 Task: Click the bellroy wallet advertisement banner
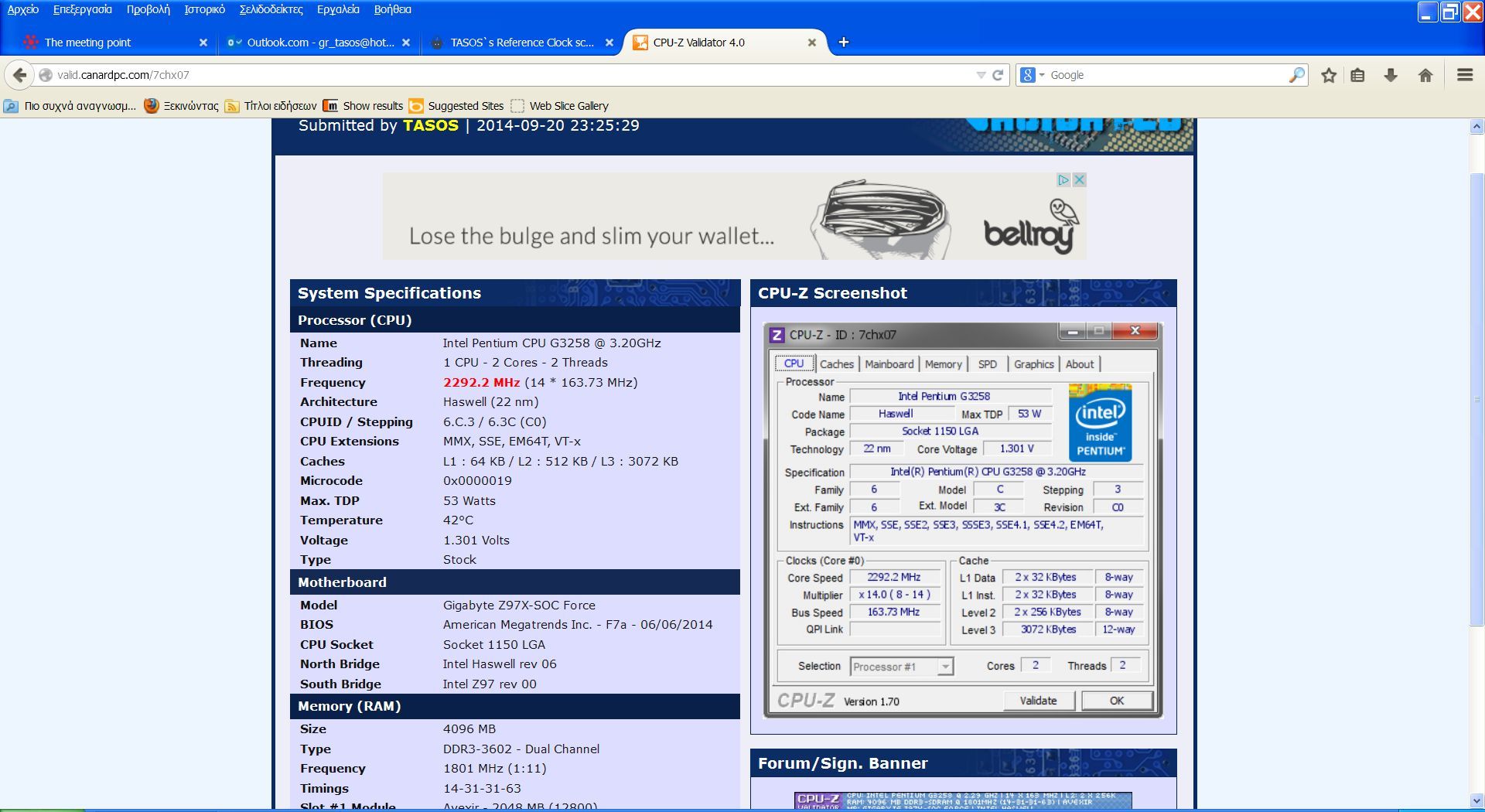[734, 216]
